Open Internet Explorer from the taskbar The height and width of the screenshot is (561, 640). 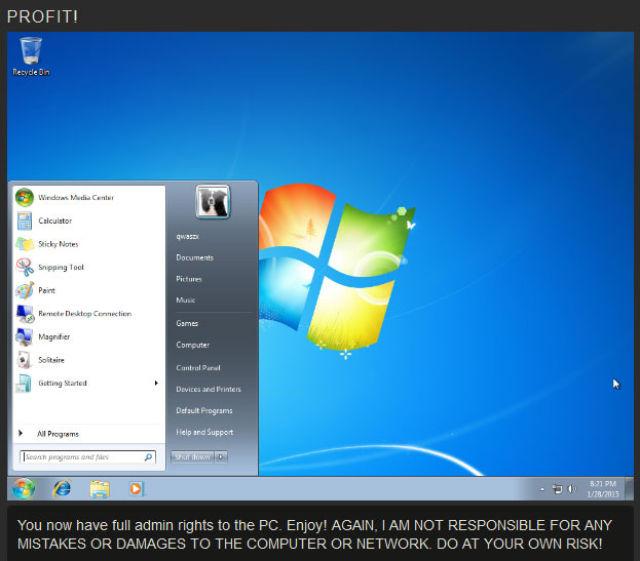pos(62,489)
